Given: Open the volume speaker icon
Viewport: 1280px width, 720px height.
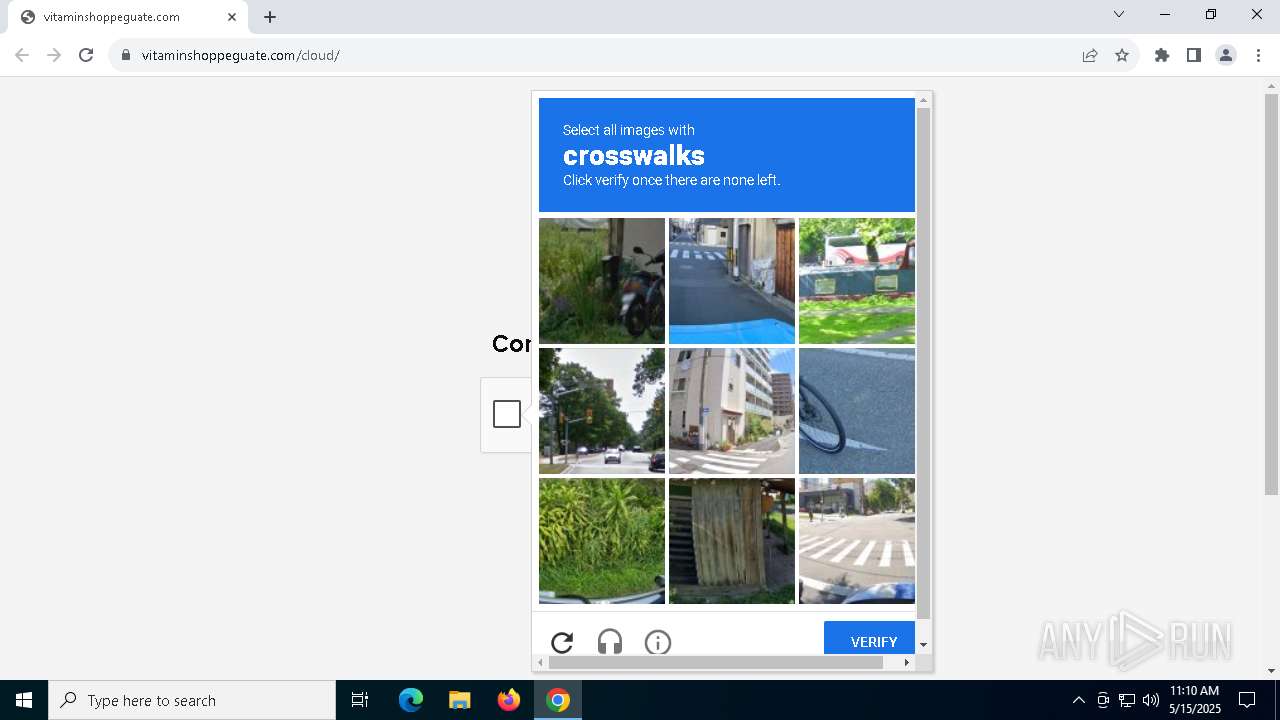Looking at the screenshot, I should [1151, 700].
